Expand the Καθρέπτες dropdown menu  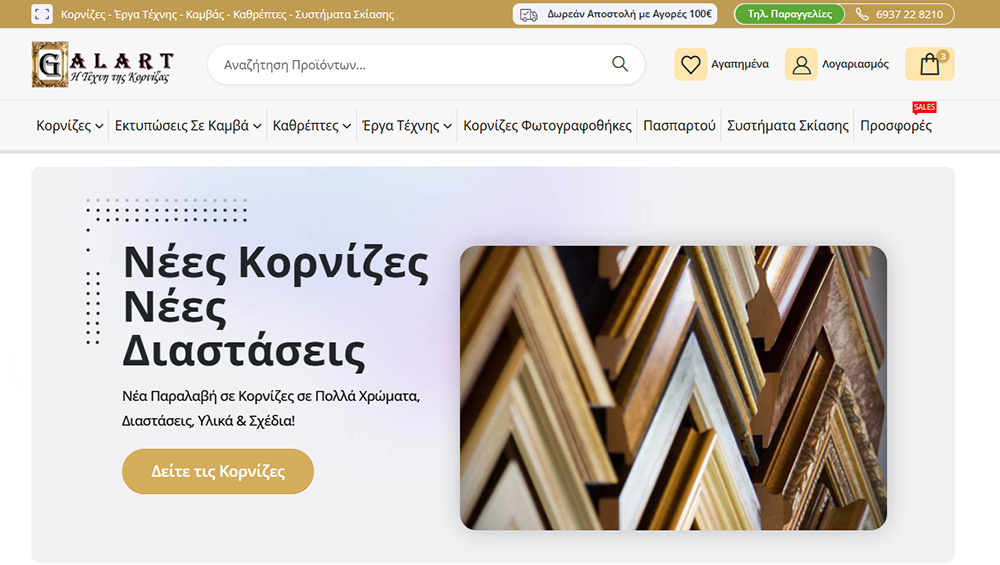[x=312, y=126]
